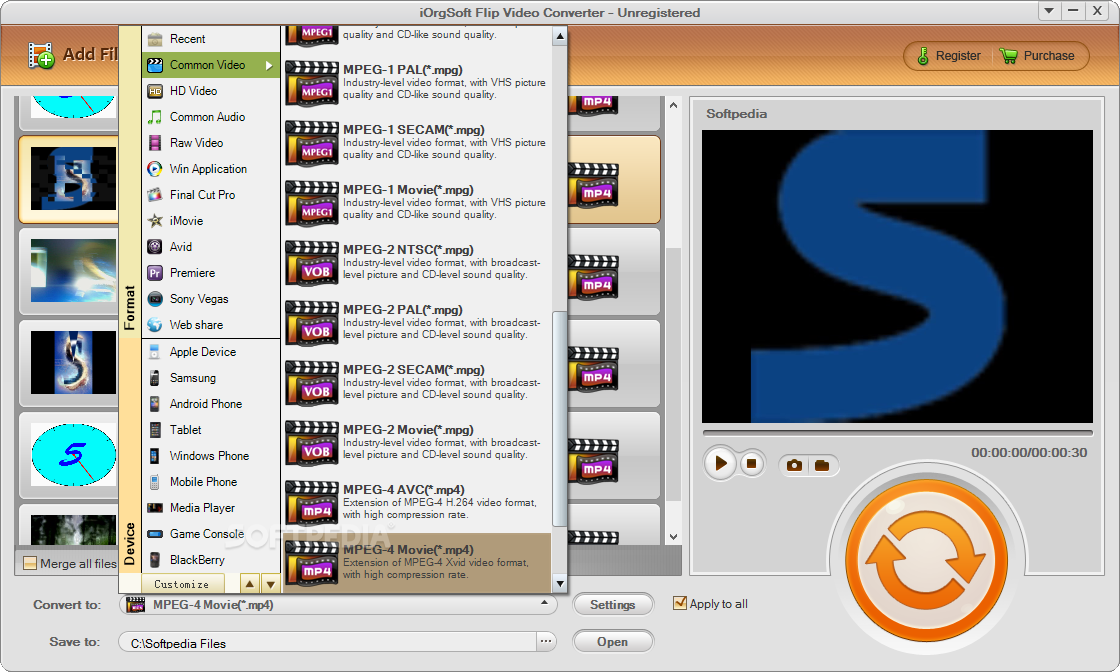The image size is (1120, 672).
Task: Choose the Game Console category
Action: pos(211,534)
